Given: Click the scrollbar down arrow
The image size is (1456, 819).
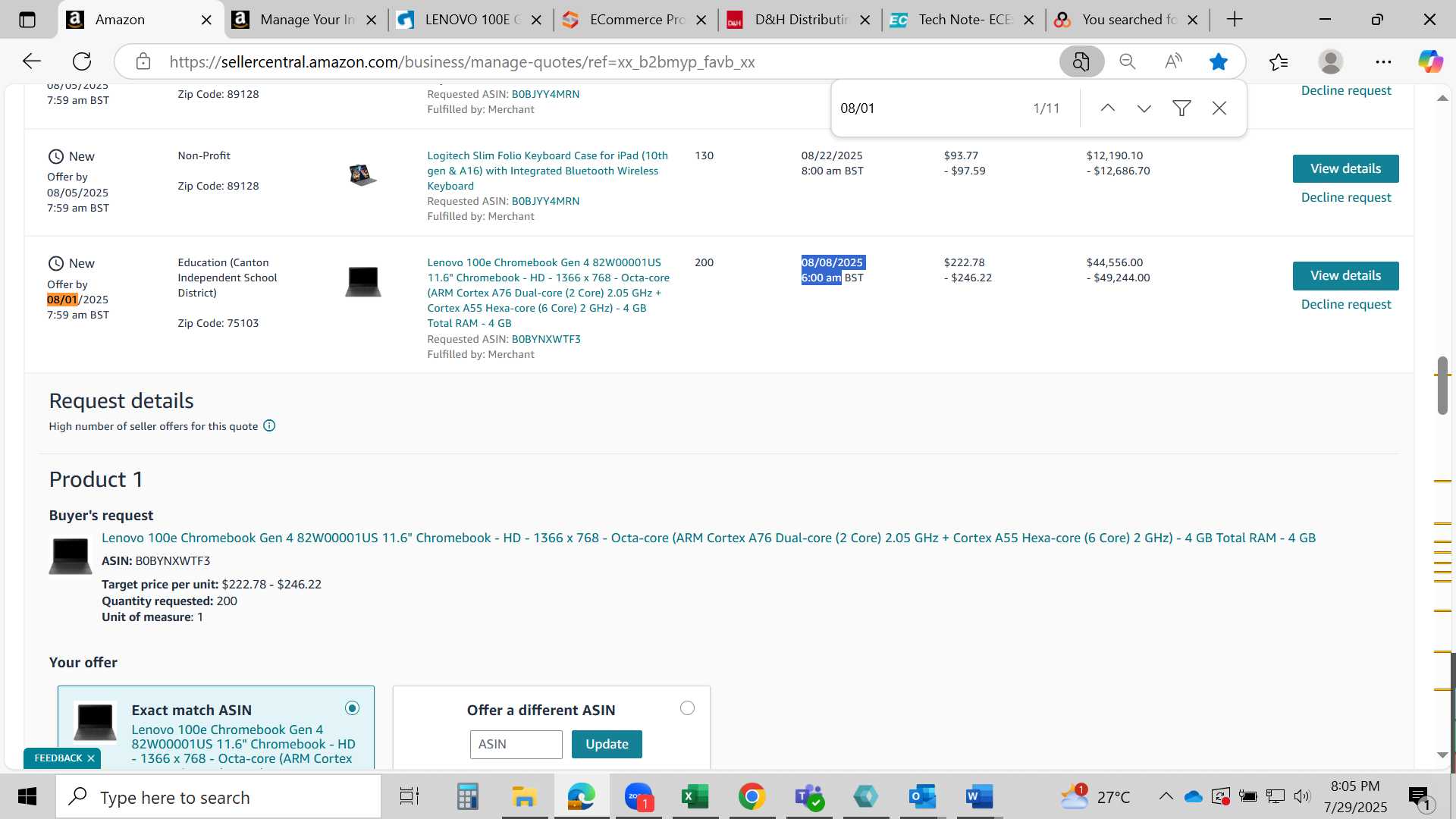Looking at the screenshot, I should [1442, 755].
